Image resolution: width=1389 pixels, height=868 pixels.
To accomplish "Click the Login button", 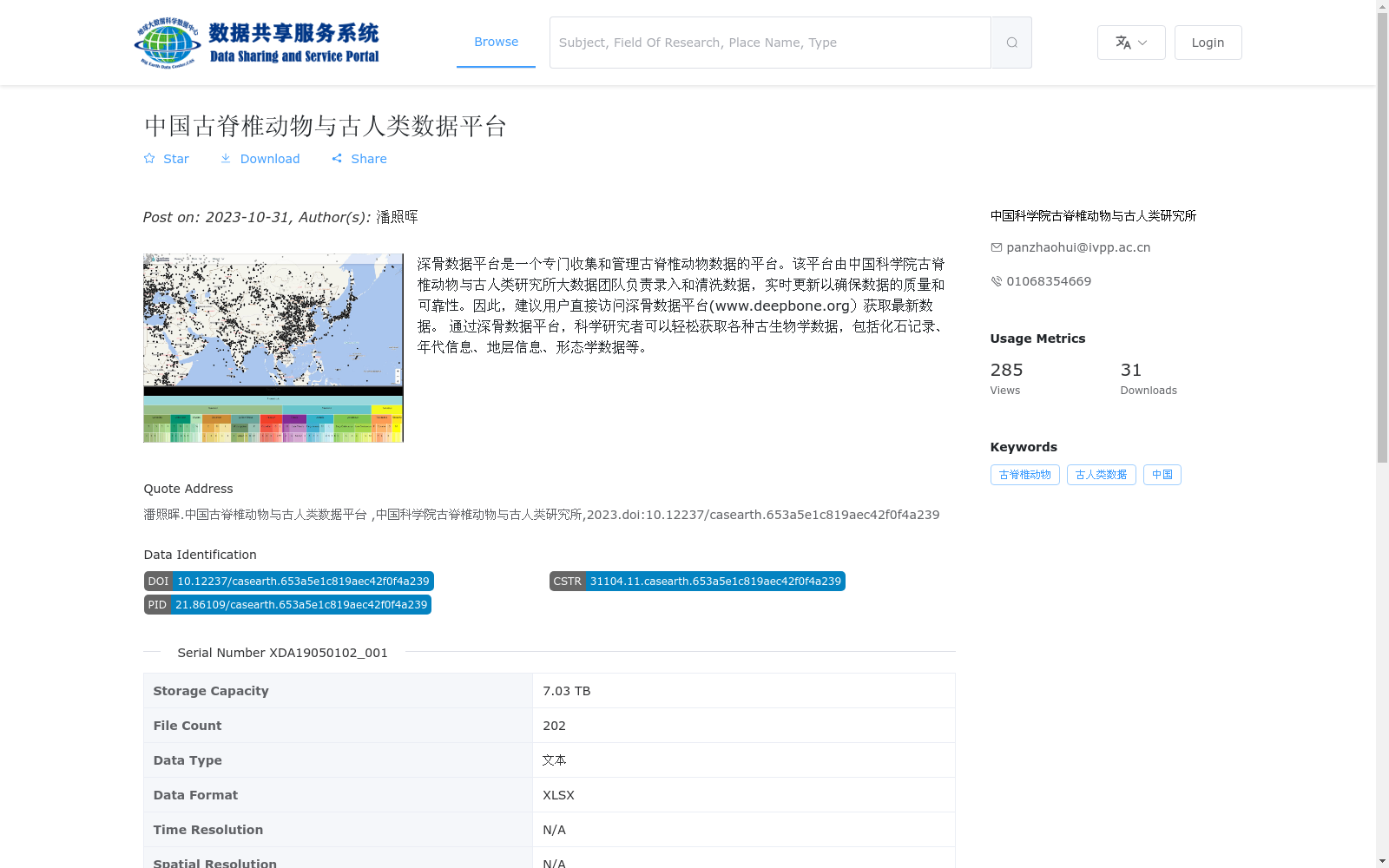I will pos(1208,43).
